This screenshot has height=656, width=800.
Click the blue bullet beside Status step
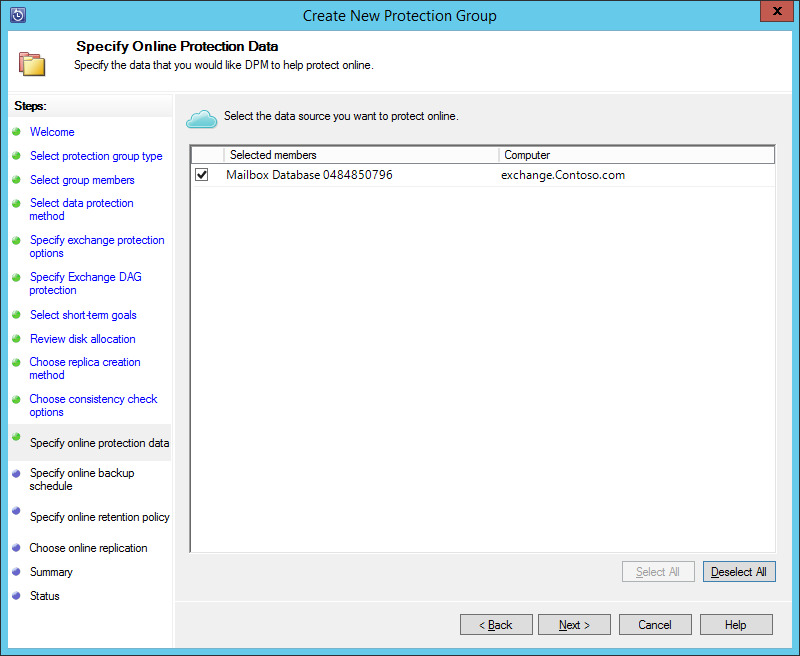click(x=18, y=596)
